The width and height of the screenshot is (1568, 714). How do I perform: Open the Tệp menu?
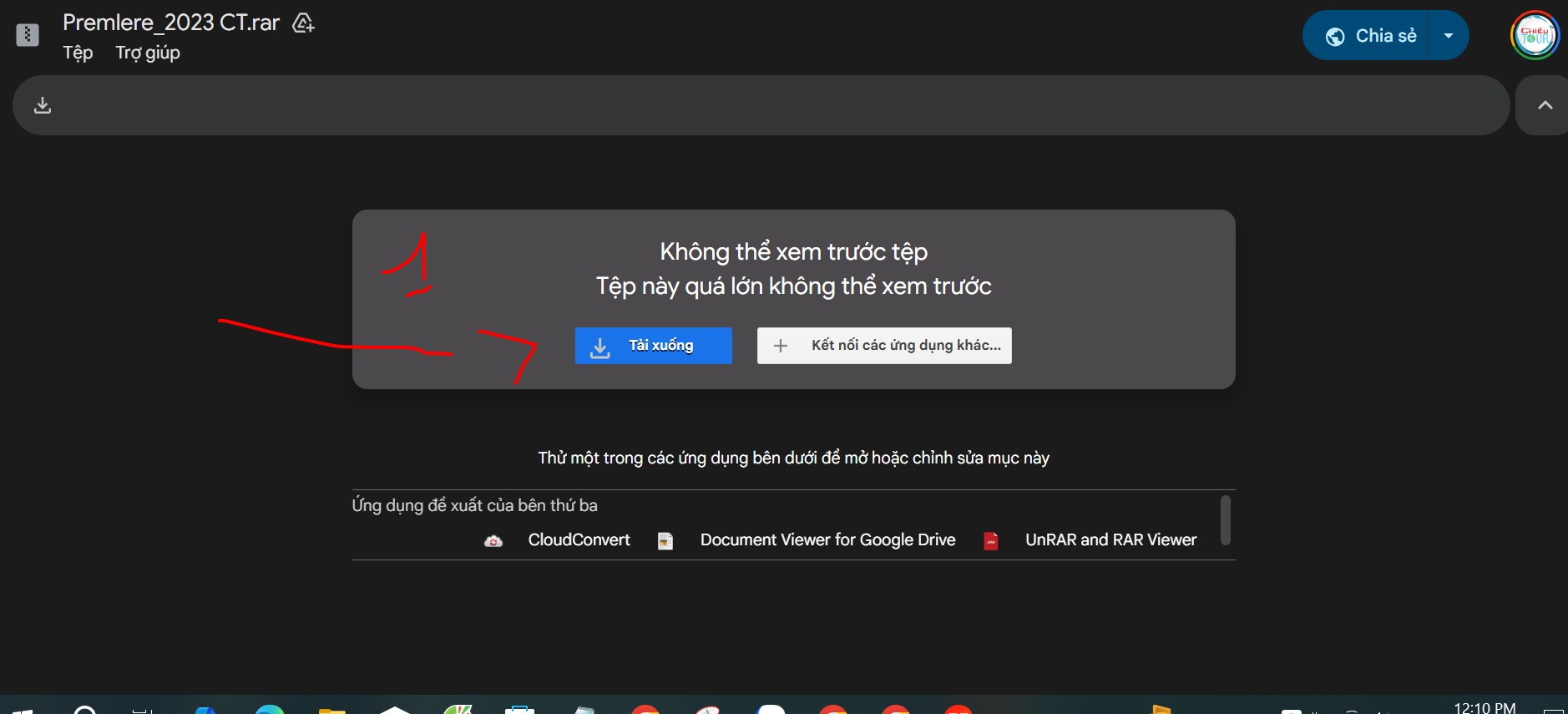click(78, 53)
